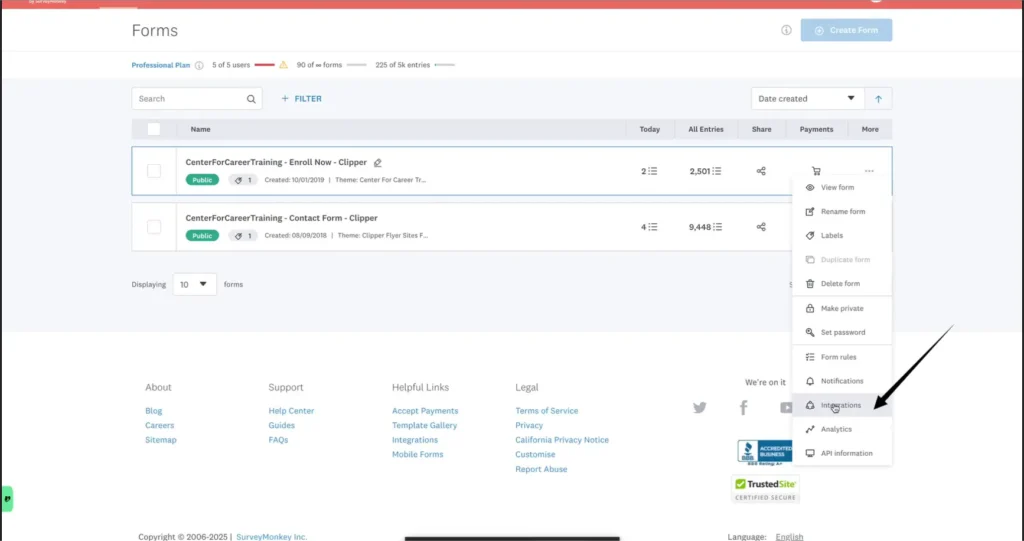Click the info icon next to Create Form
The image size is (1024, 541).
pos(786,30)
